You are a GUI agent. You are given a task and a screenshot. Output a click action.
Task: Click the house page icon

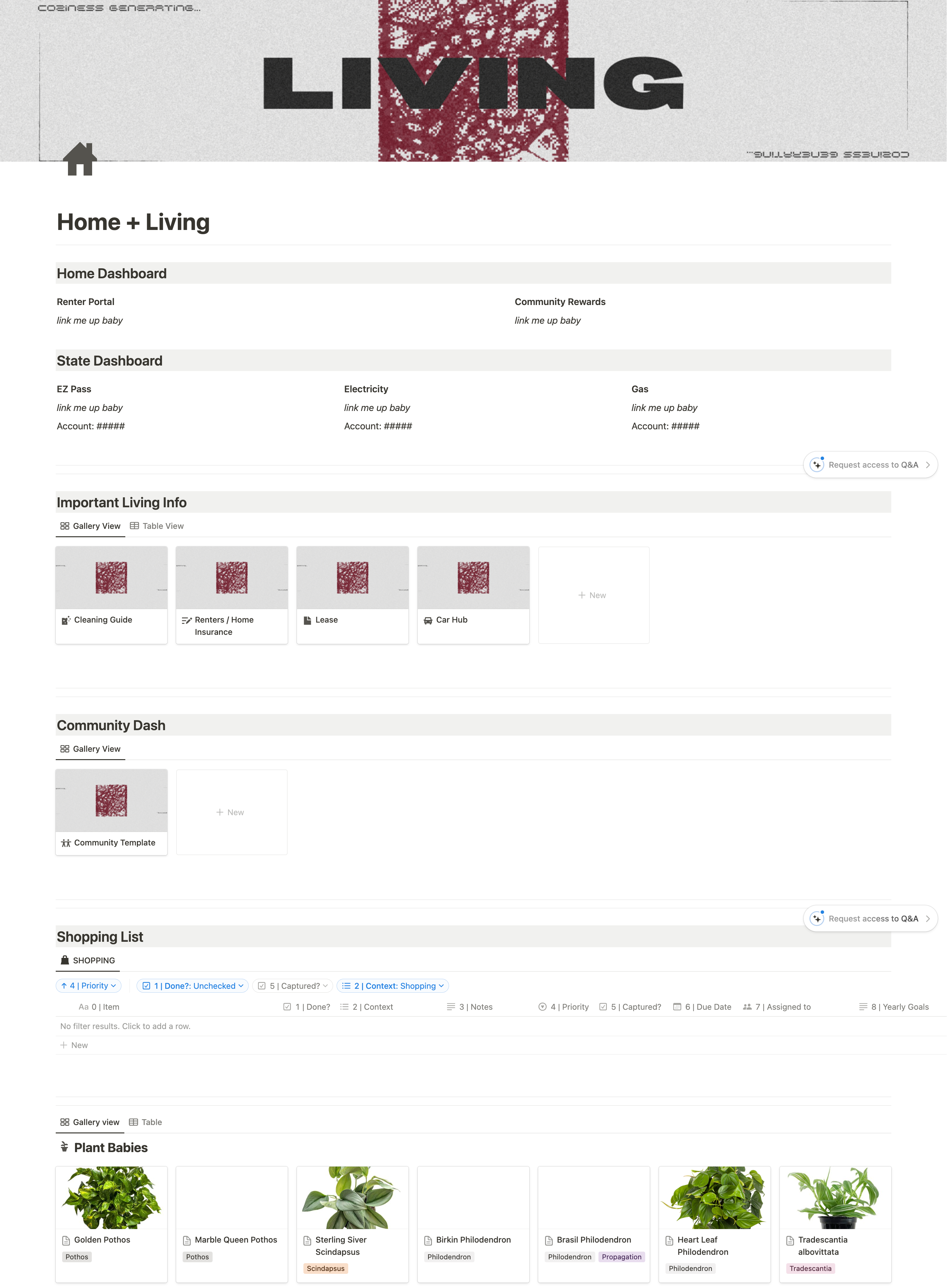coord(80,159)
